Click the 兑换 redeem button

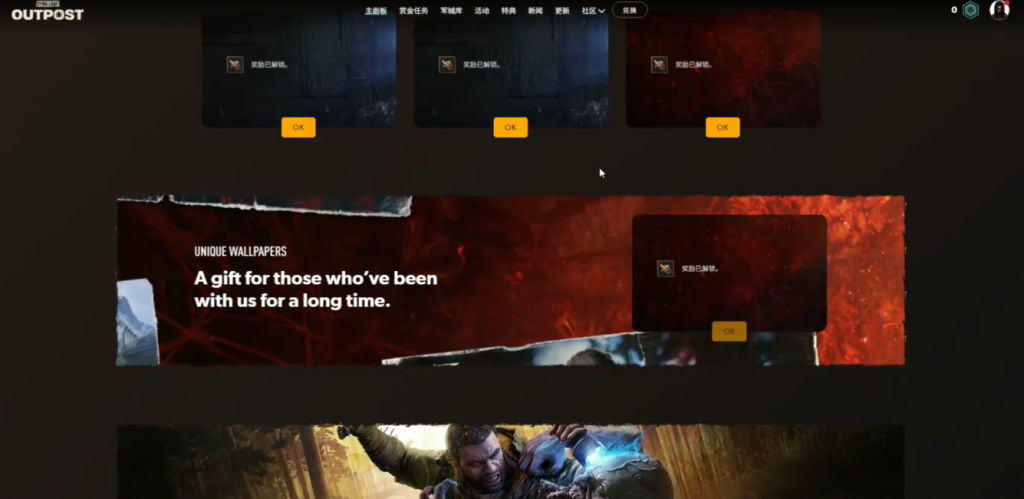click(x=629, y=10)
